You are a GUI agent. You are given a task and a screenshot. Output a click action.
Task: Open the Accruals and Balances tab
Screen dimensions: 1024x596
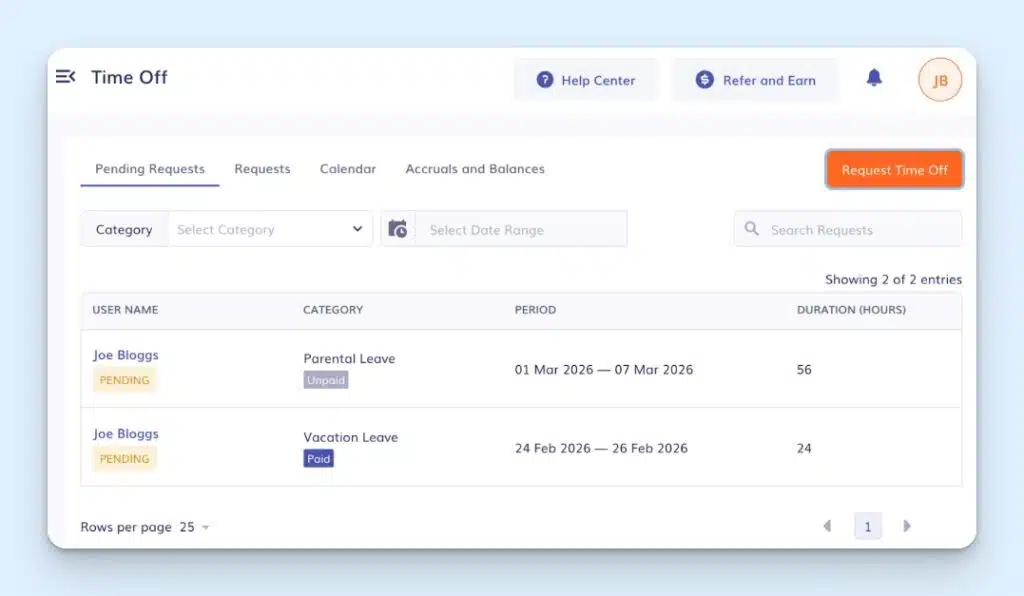pyautogui.click(x=475, y=169)
